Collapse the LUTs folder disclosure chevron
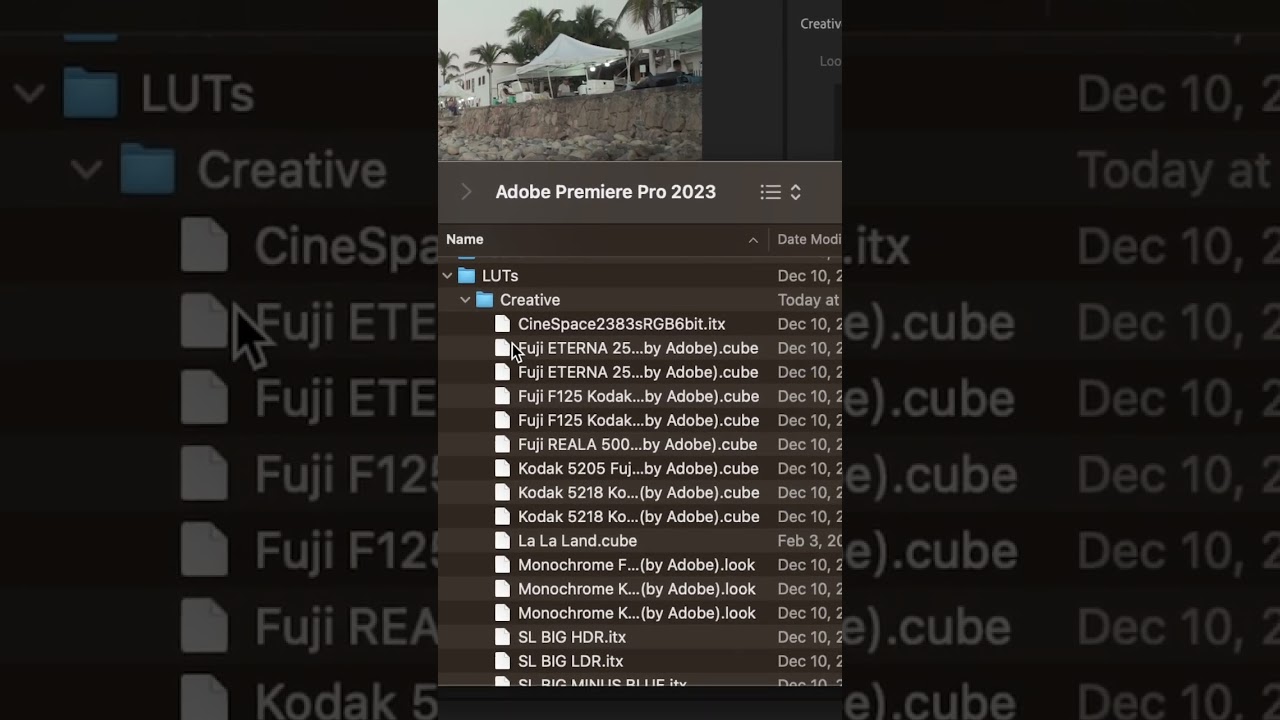The image size is (1280, 720). [x=447, y=275]
